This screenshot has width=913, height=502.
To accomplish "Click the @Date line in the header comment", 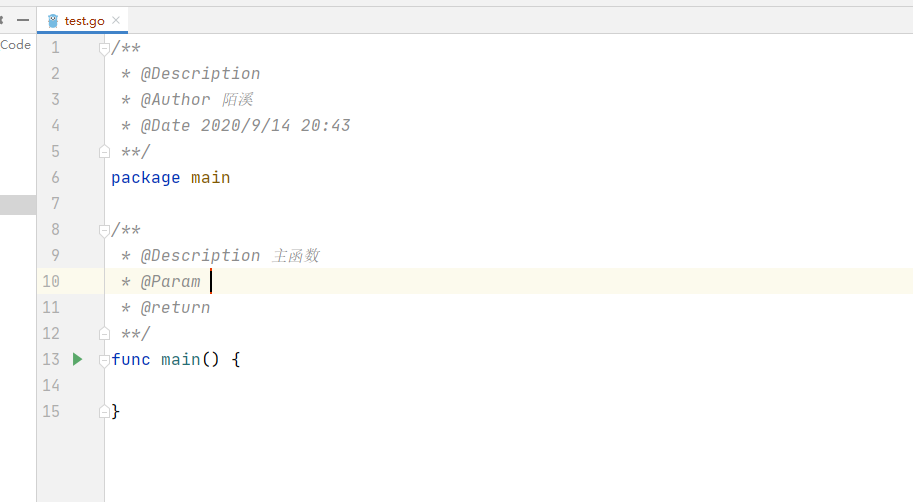I will click(x=245, y=126).
